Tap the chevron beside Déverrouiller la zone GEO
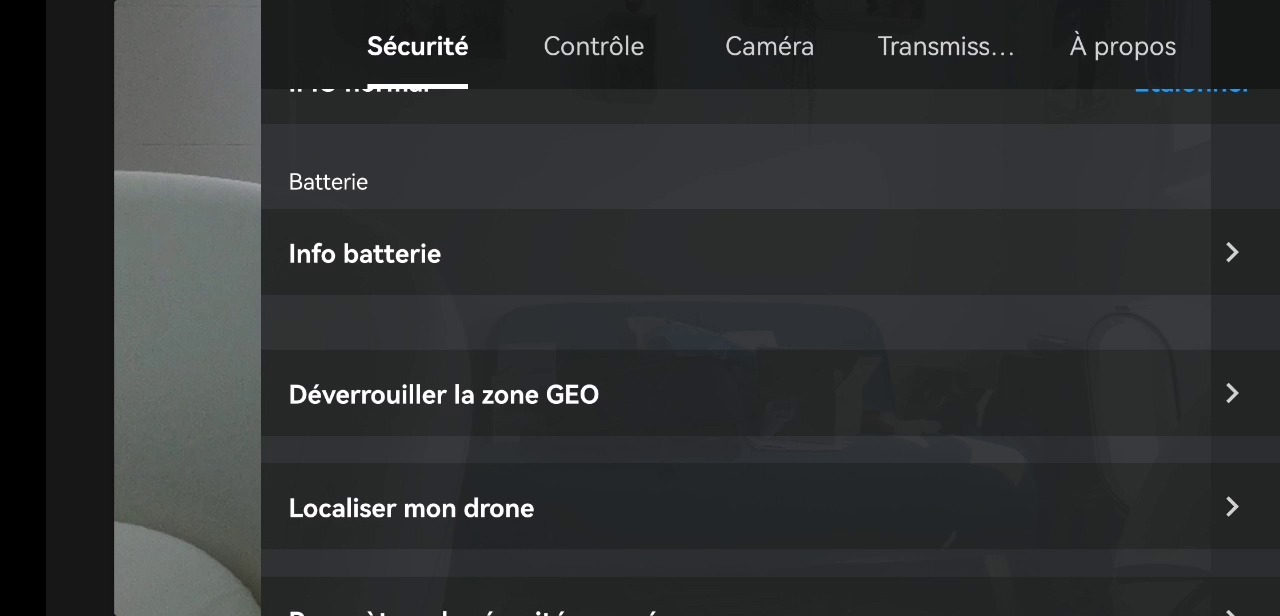Image resolution: width=1280 pixels, height=616 pixels. pos(1232,394)
